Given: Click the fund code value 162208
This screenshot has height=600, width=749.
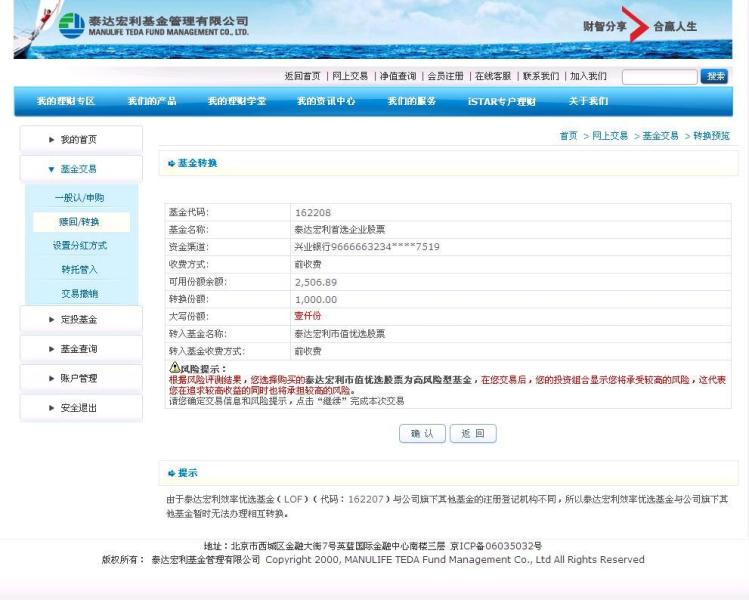Looking at the screenshot, I should [313, 213].
